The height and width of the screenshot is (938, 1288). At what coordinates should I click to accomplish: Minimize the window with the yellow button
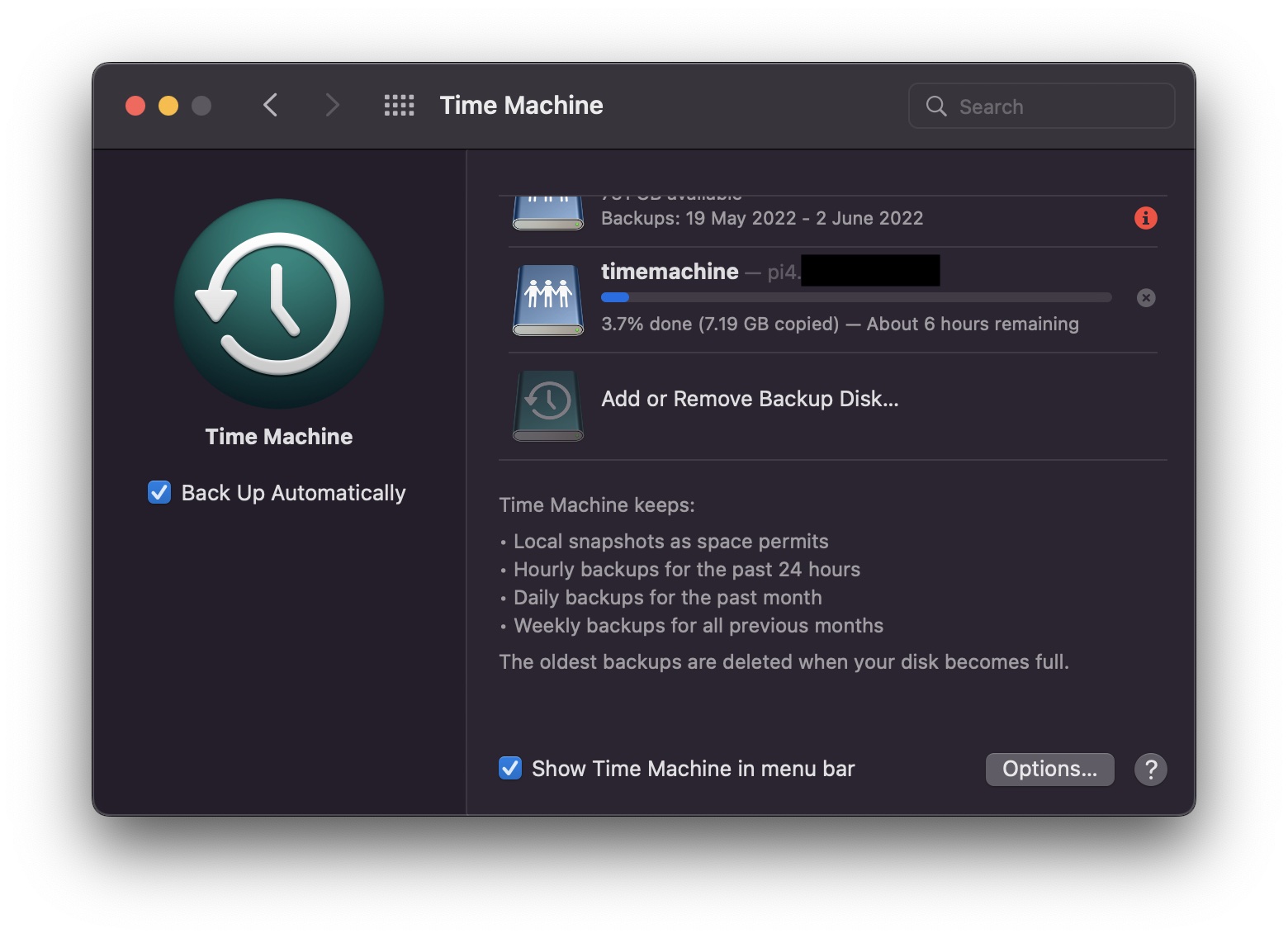point(168,106)
